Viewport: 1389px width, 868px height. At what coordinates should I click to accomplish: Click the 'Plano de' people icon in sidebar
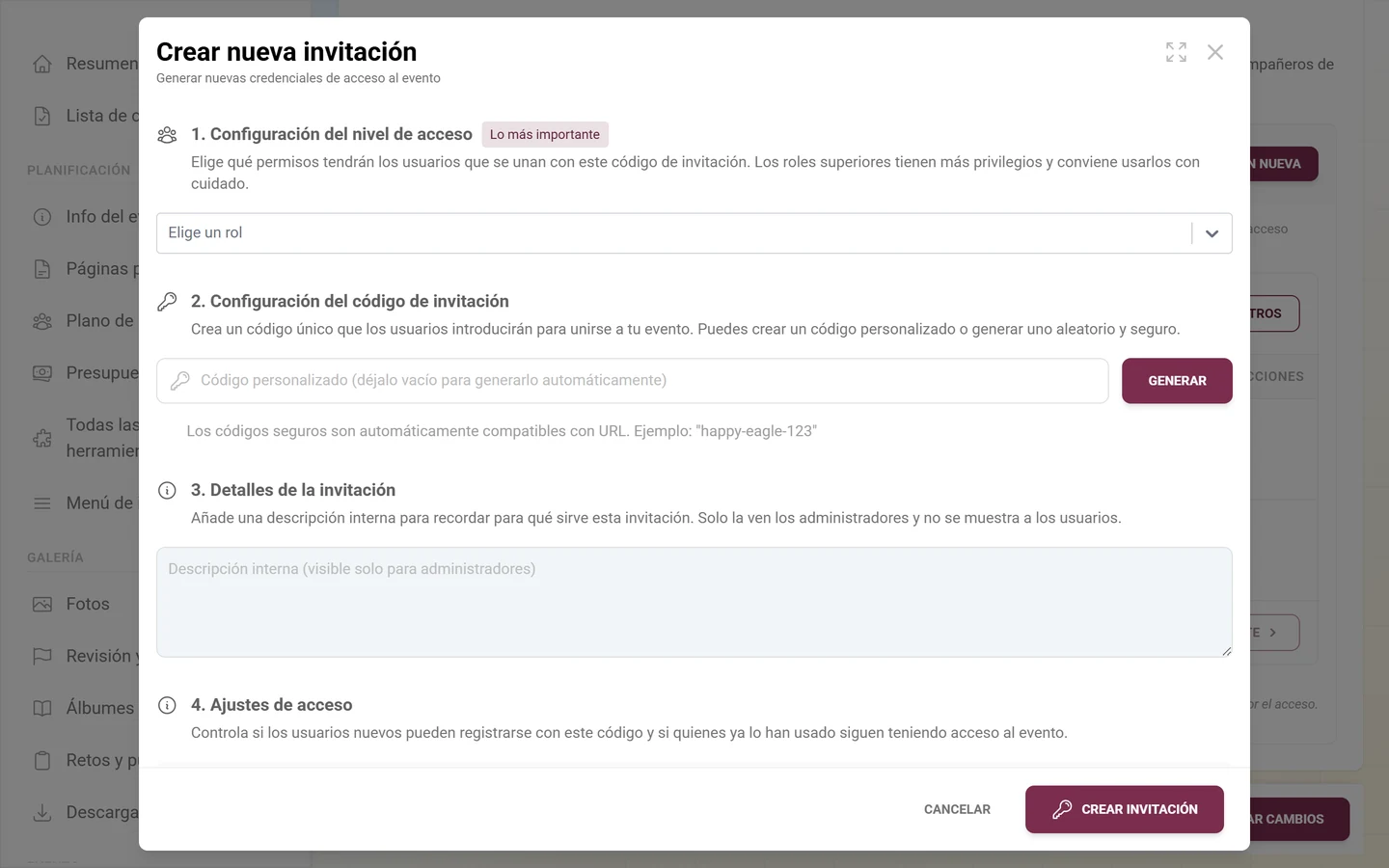click(42, 321)
